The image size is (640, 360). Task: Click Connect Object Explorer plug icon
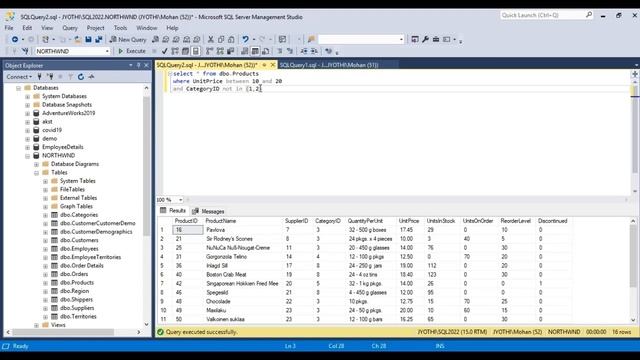tap(40, 77)
